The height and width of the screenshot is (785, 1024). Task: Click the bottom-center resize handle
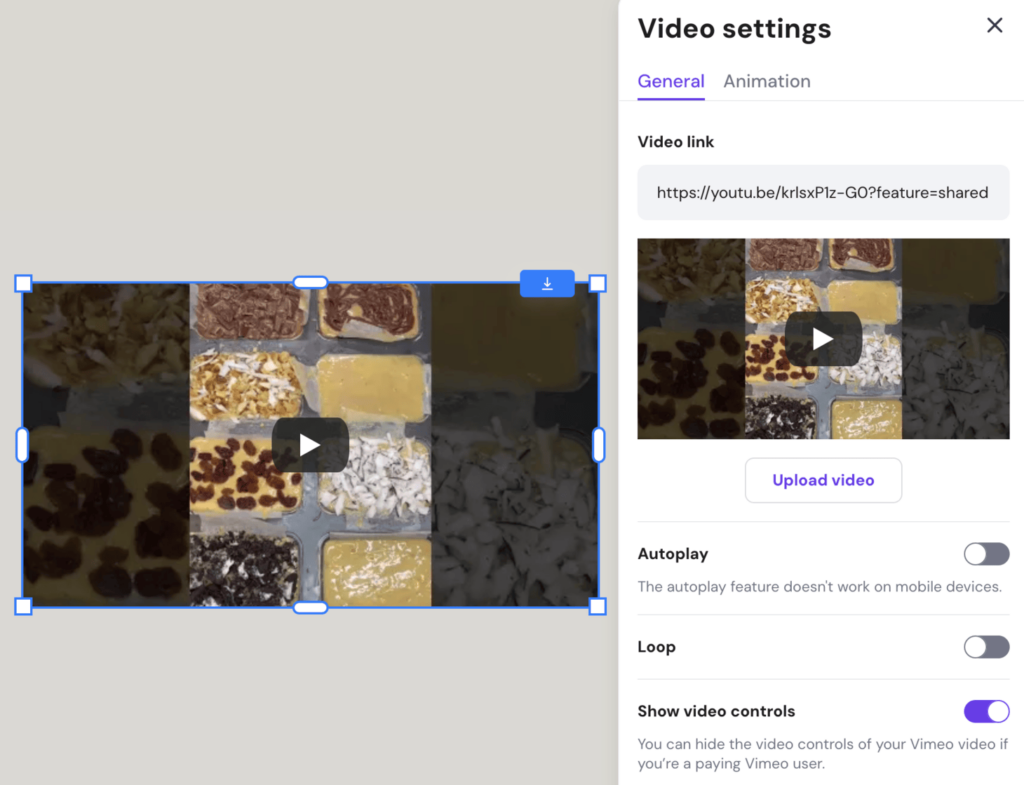(x=310, y=605)
